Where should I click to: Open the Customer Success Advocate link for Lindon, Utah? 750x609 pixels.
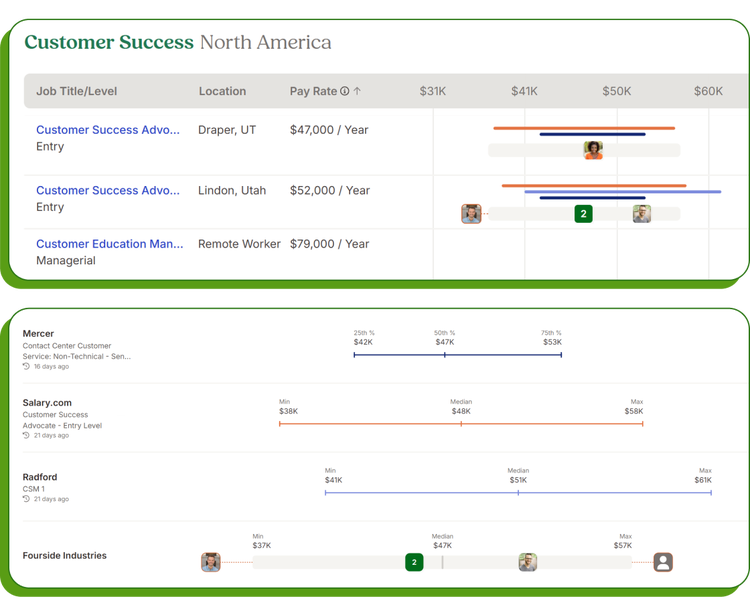108,190
